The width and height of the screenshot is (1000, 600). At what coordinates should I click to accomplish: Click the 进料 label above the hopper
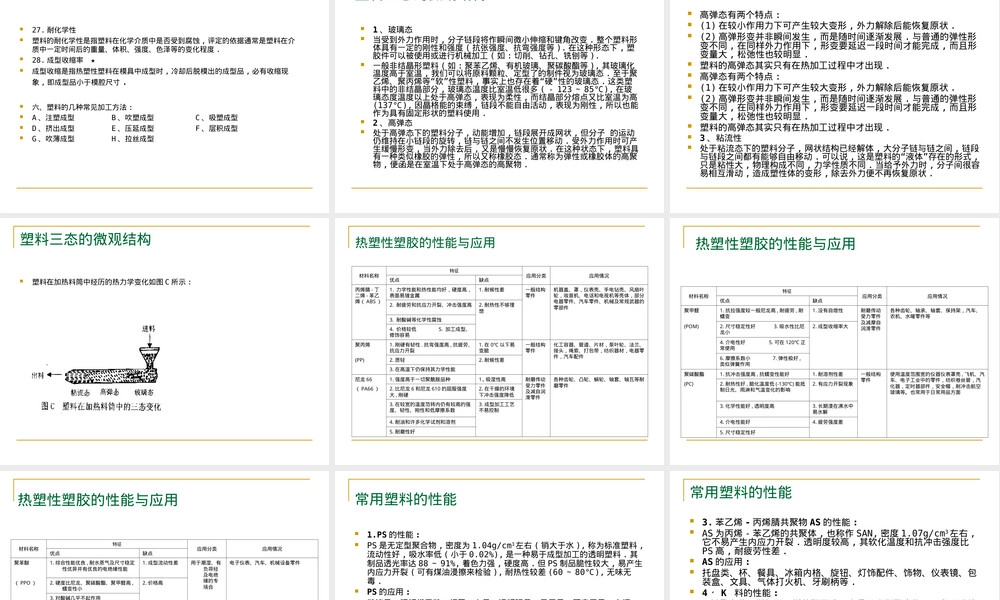click(x=148, y=329)
